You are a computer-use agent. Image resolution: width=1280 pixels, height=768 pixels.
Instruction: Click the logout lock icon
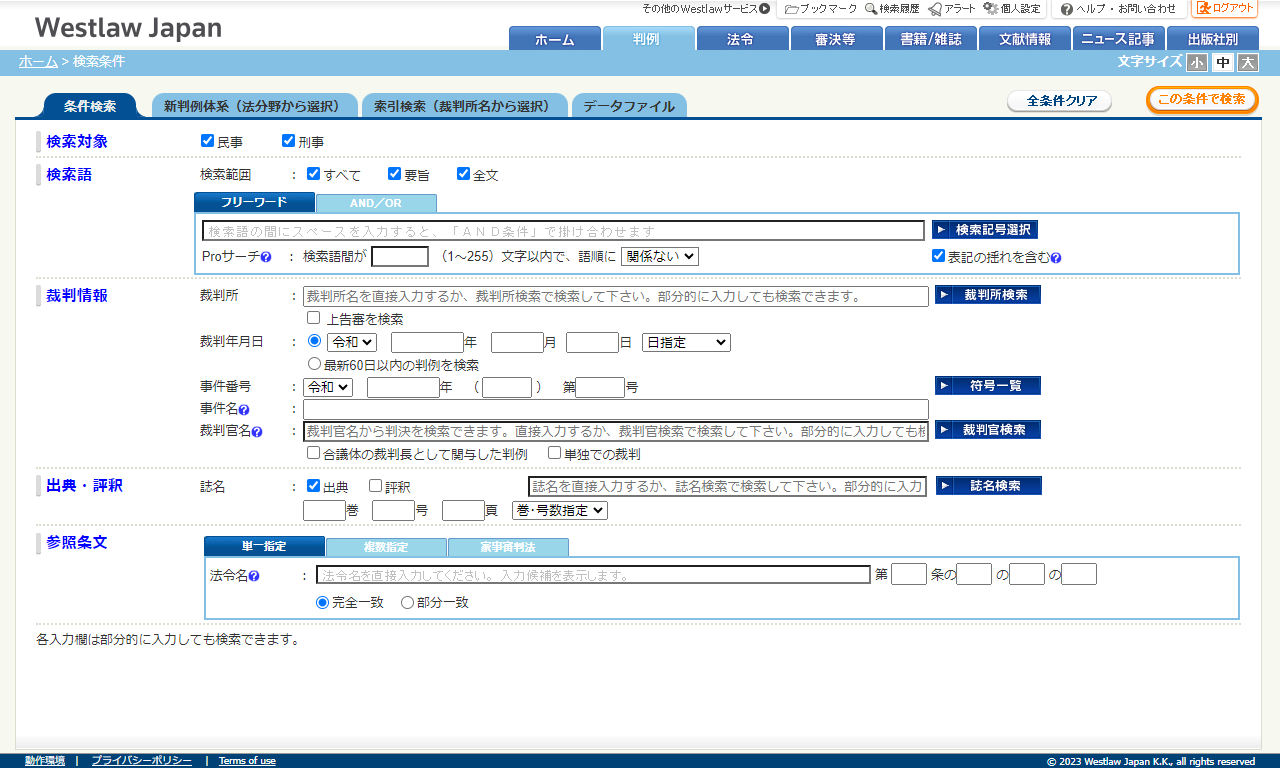click(x=1203, y=8)
